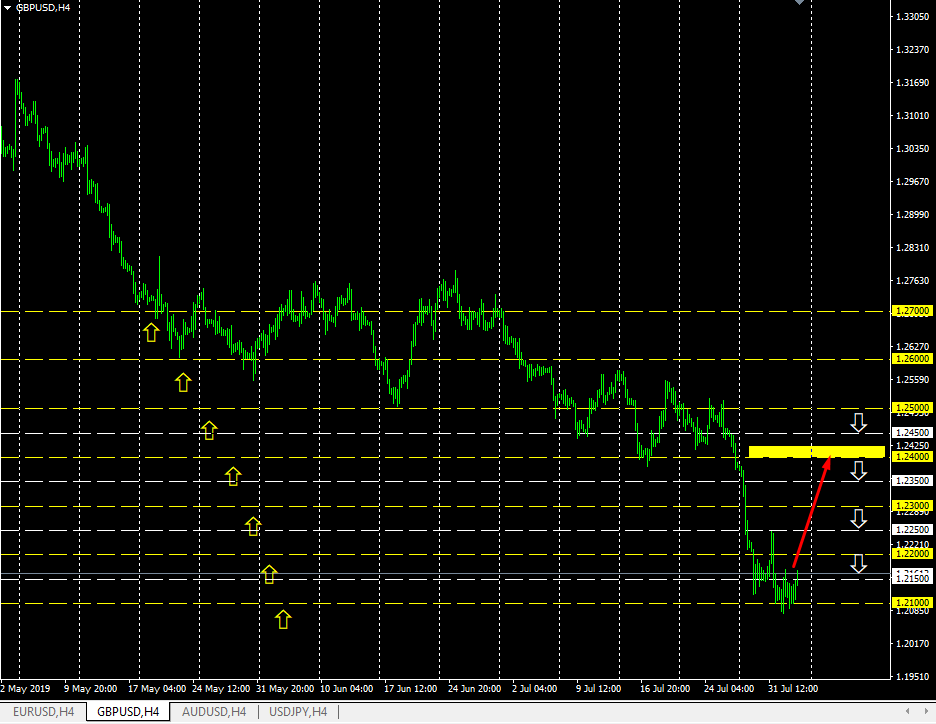Click the 2 May 2019 date label
The image size is (936, 724).
26,688
